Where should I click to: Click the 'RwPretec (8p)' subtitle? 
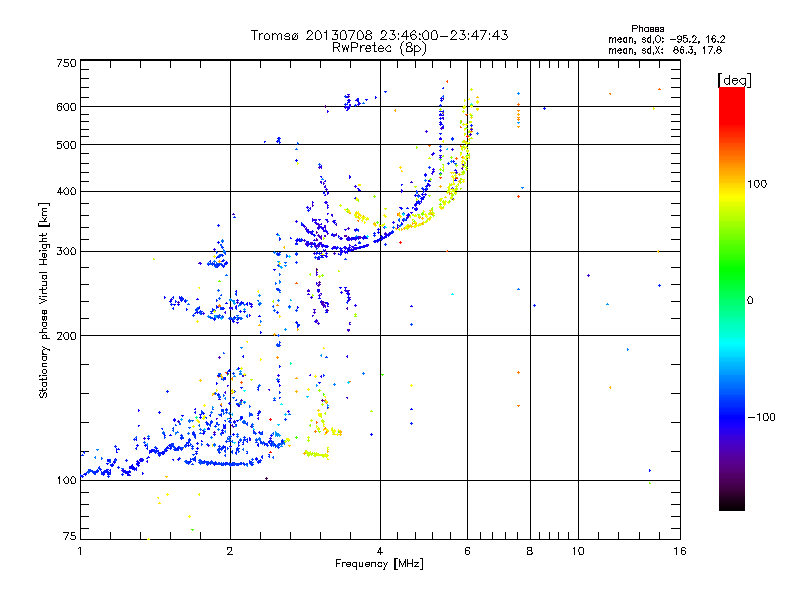coord(379,48)
